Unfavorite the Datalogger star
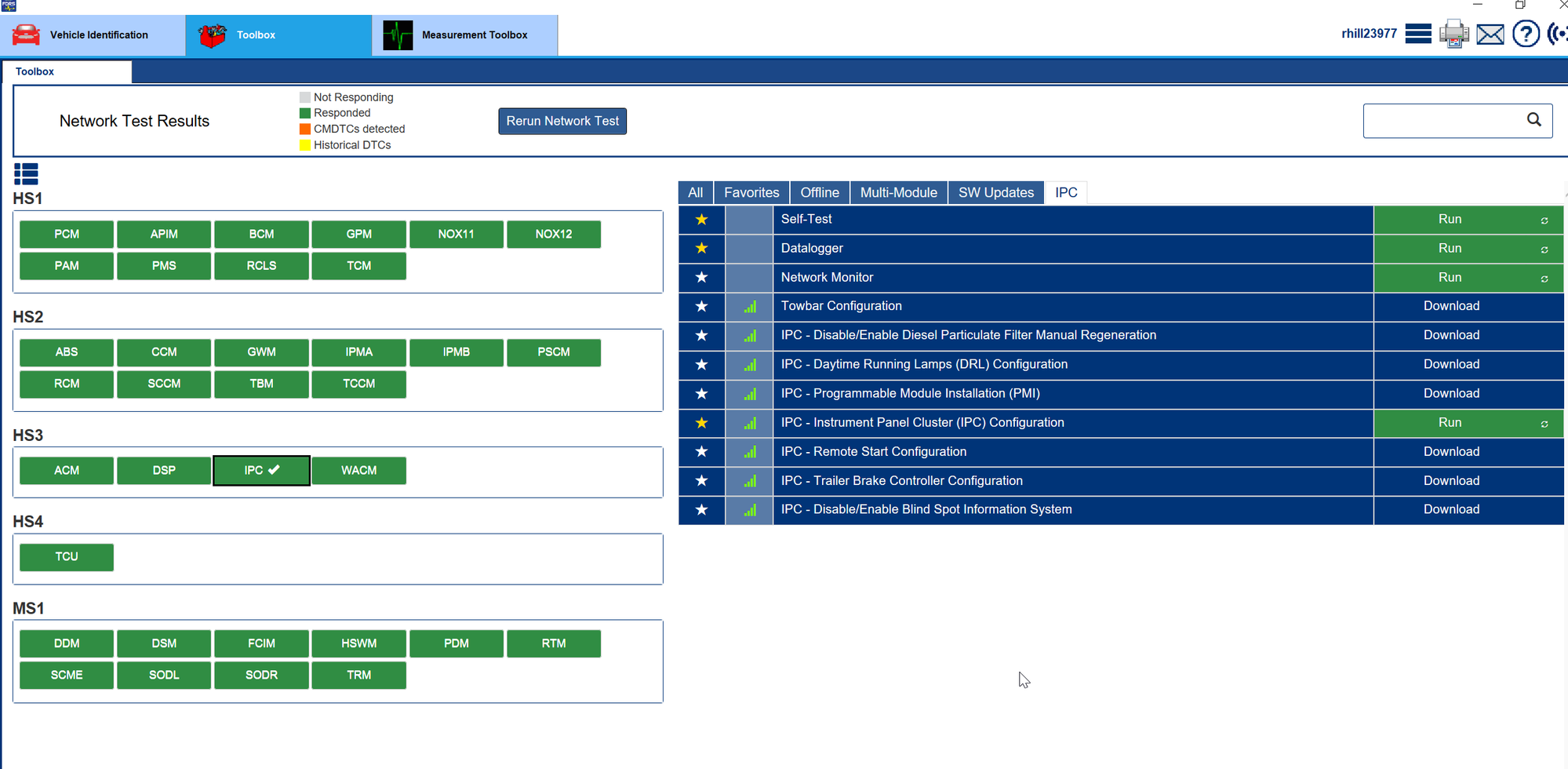 tap(701, 249)
